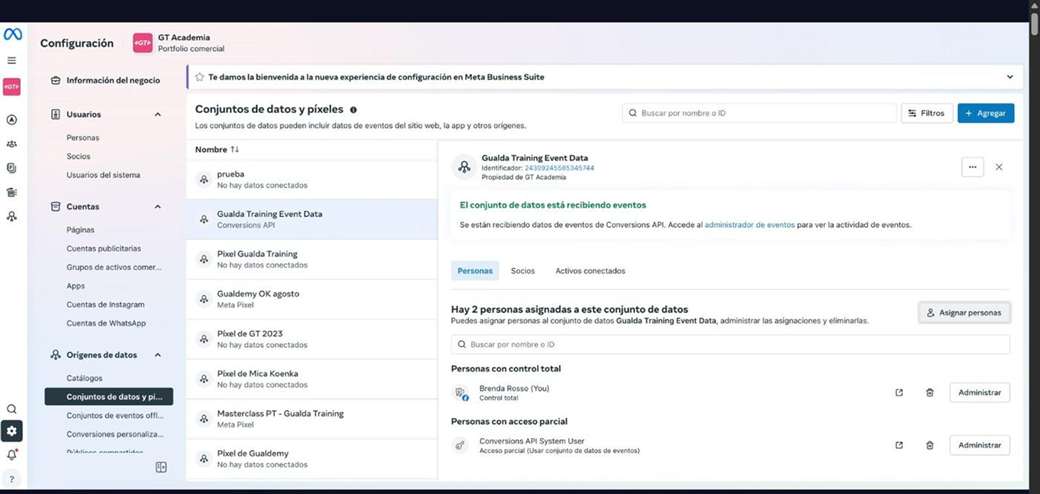Click the Brenda Rosso avatar icon
The height and width of the screenshot is (494, 1040).
(x=462, y=393)
